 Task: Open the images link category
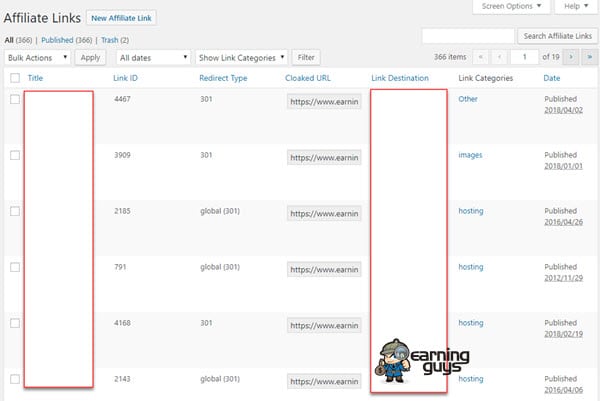coord(470,155)
